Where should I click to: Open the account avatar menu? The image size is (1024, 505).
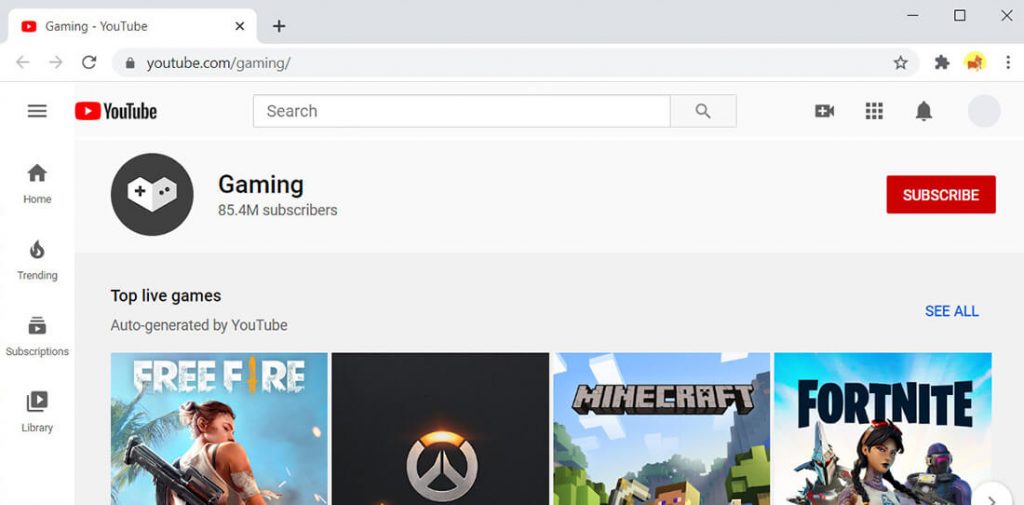click(984, 111)
